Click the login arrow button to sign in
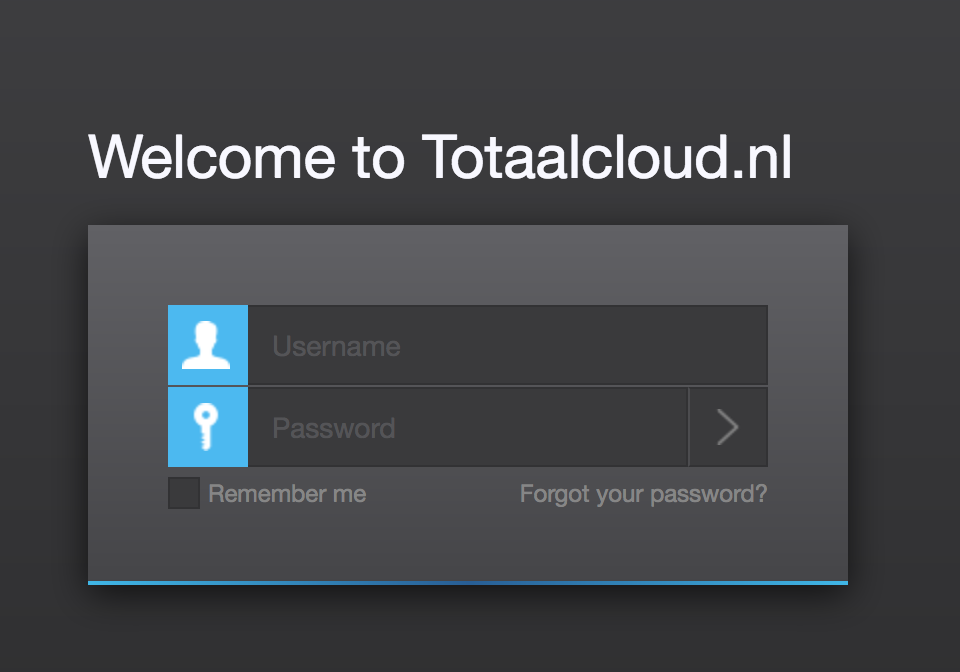Screen dimensions: 960x672 pyautogui.click(x=728, y=427)
